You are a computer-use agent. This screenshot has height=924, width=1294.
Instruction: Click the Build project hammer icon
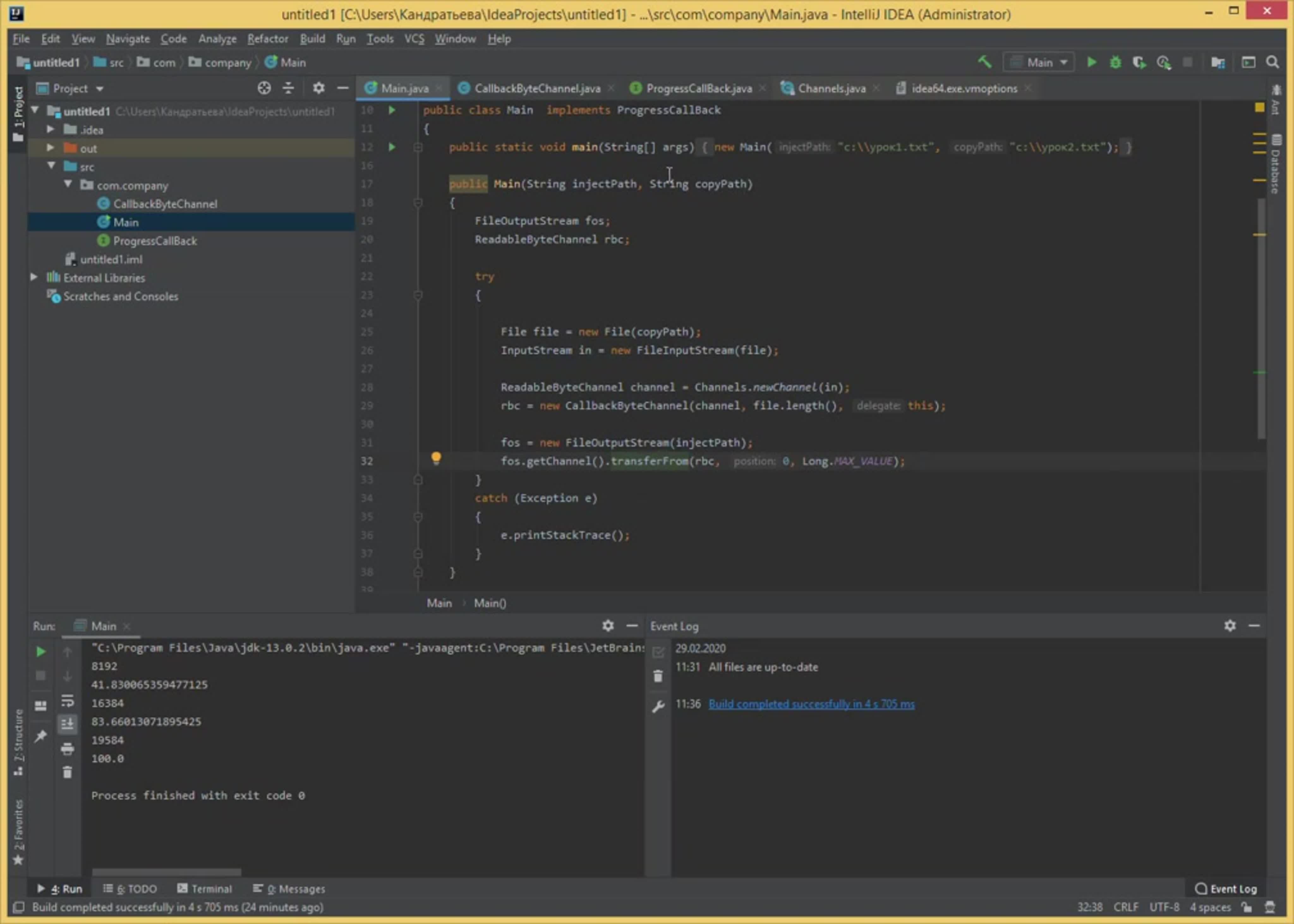984,62
